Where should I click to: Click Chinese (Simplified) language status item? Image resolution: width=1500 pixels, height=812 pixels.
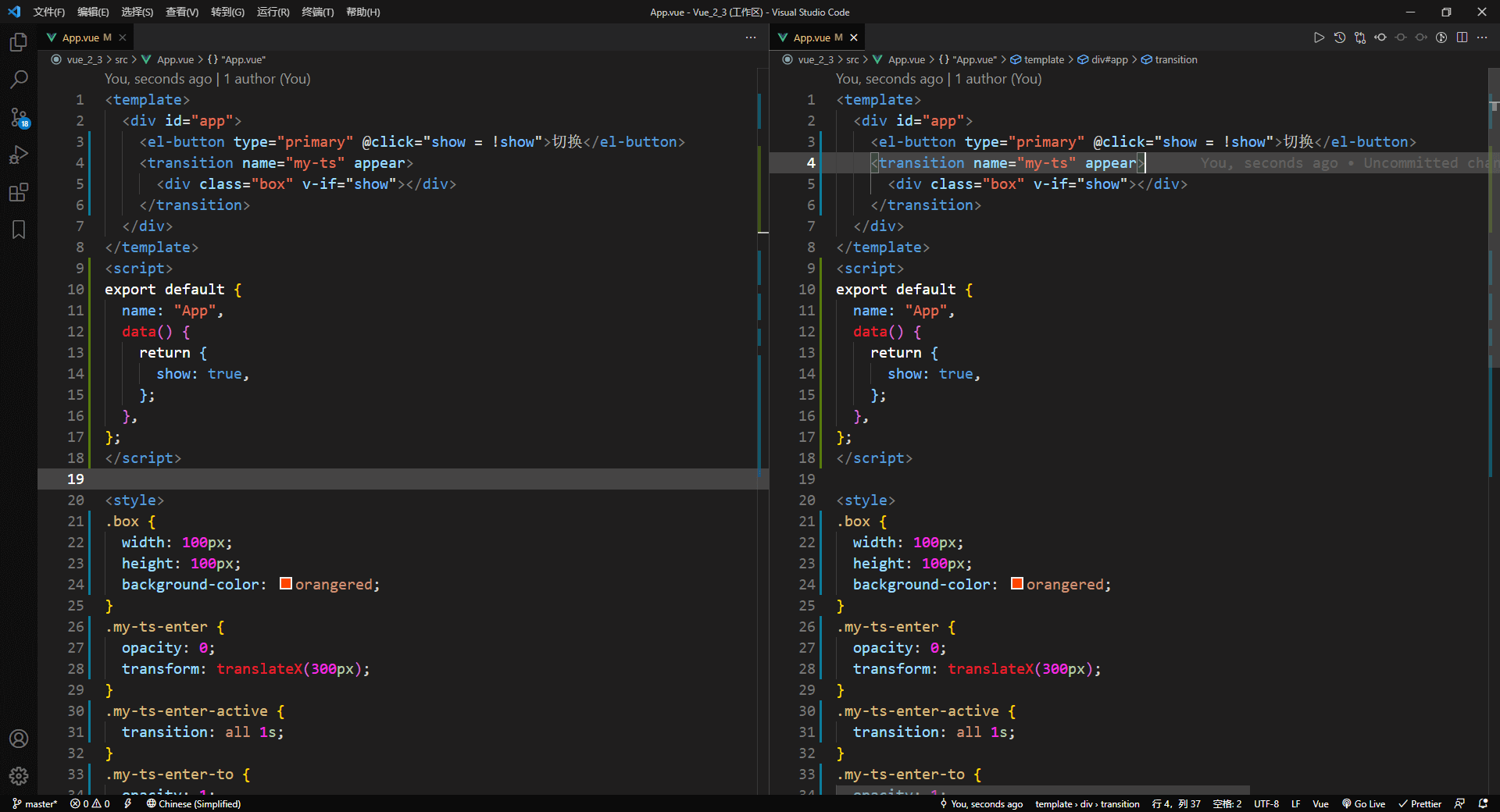[x=194, y=803]
